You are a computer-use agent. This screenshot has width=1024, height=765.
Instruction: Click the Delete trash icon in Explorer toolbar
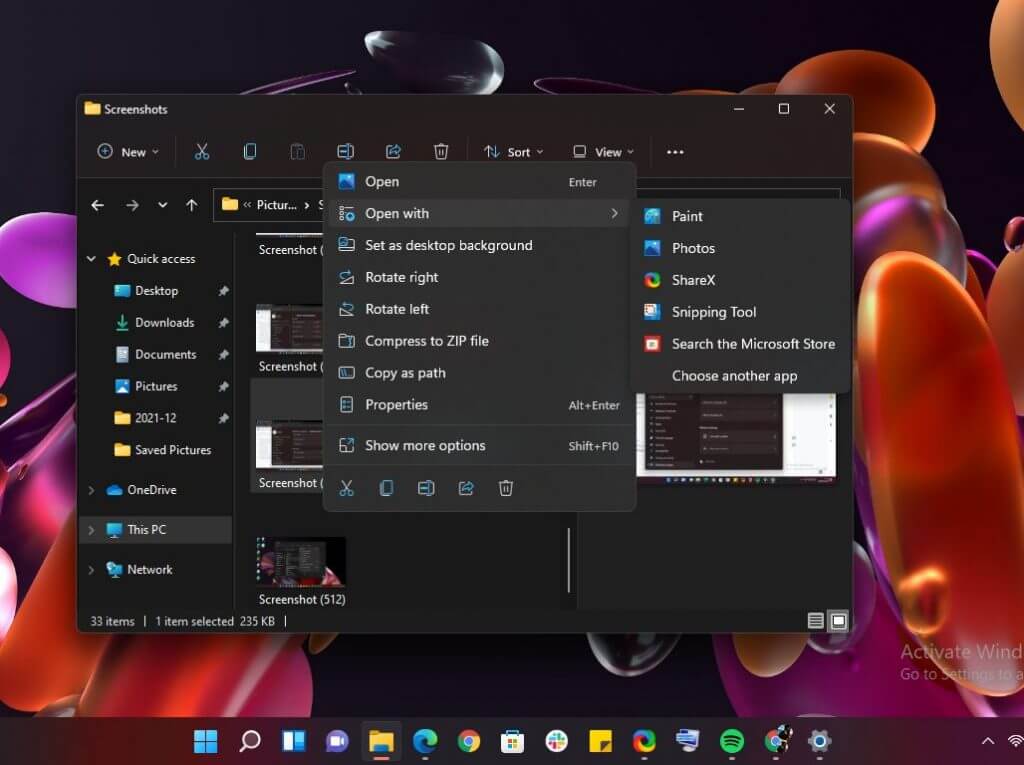441,152
